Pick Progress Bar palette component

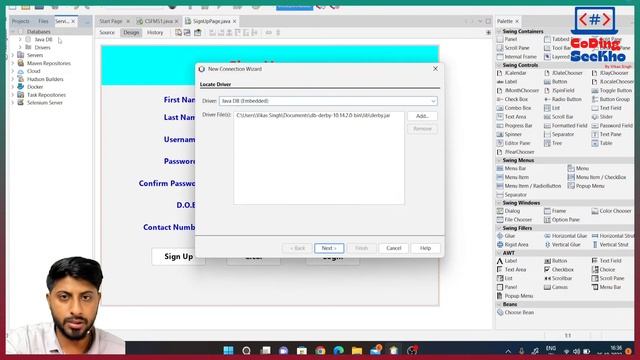click(514, 126)
